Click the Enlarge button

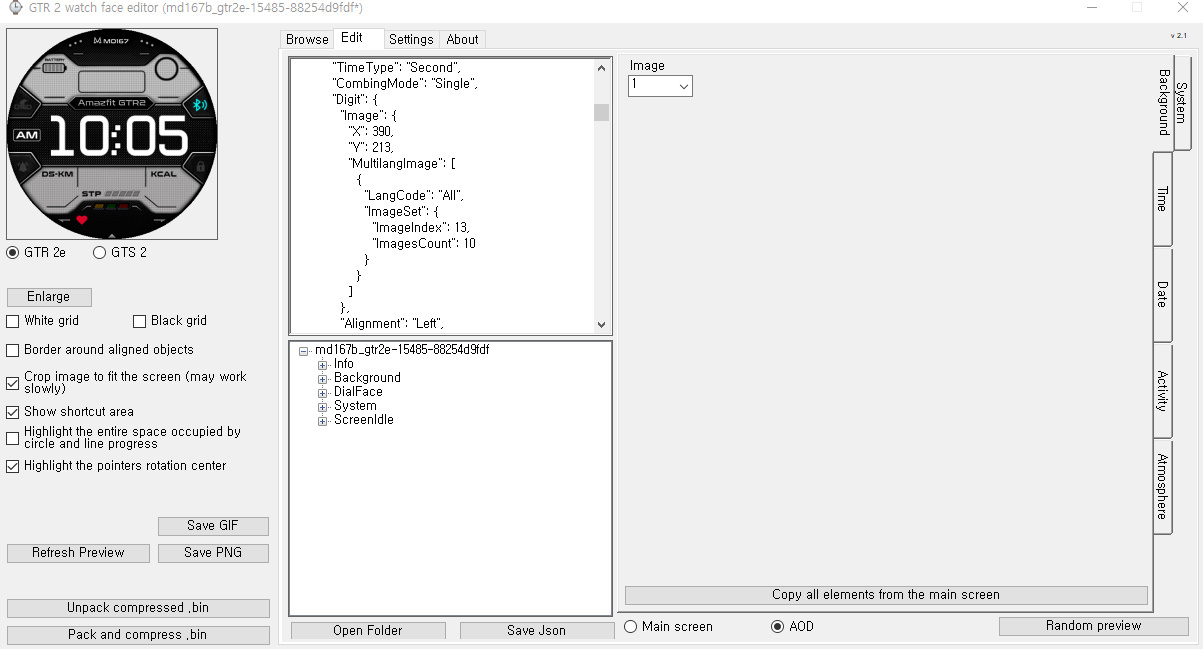49,297
